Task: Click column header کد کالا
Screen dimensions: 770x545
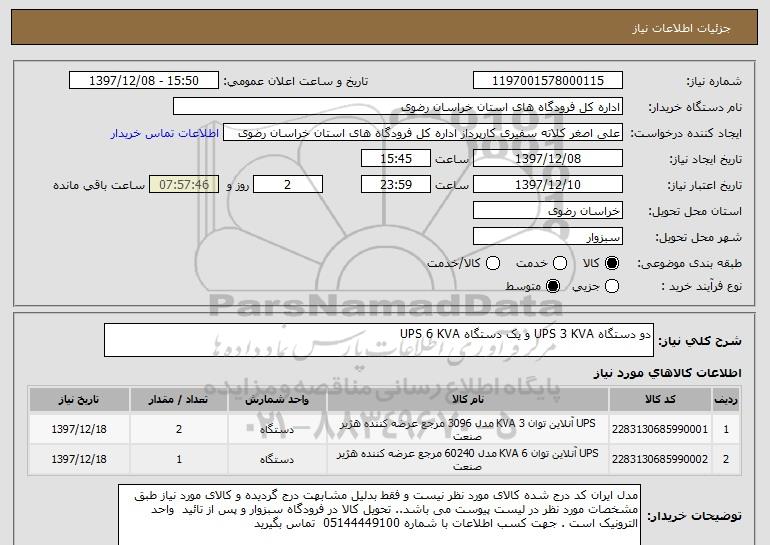Action: coord(660,400)
